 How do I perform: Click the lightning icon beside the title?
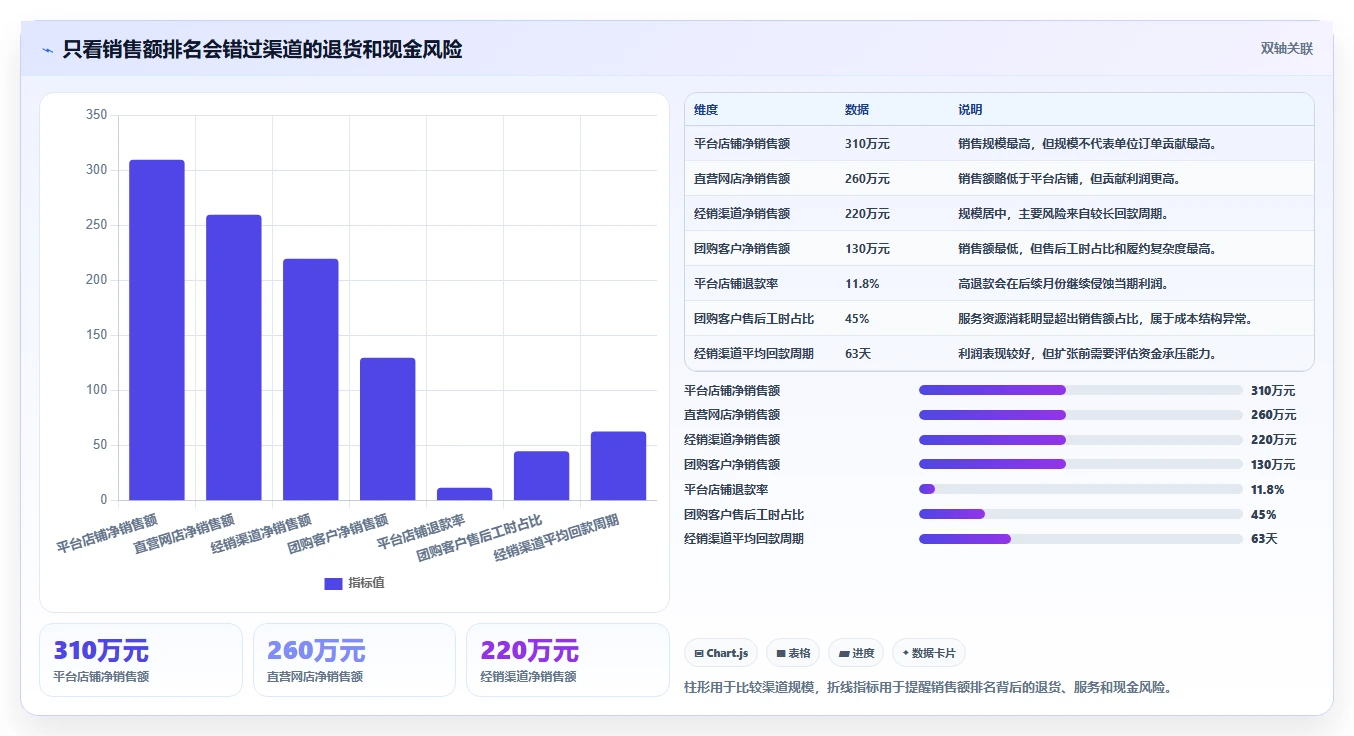coord(47,50)
